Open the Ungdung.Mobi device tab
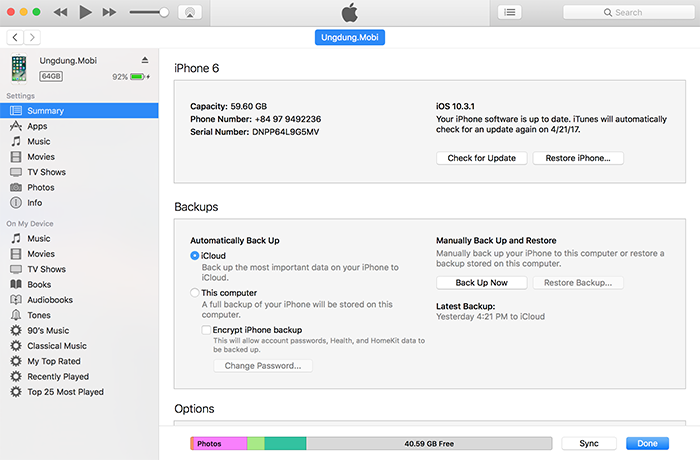This screenshot has height=460, width=700. tap(350, 38)
